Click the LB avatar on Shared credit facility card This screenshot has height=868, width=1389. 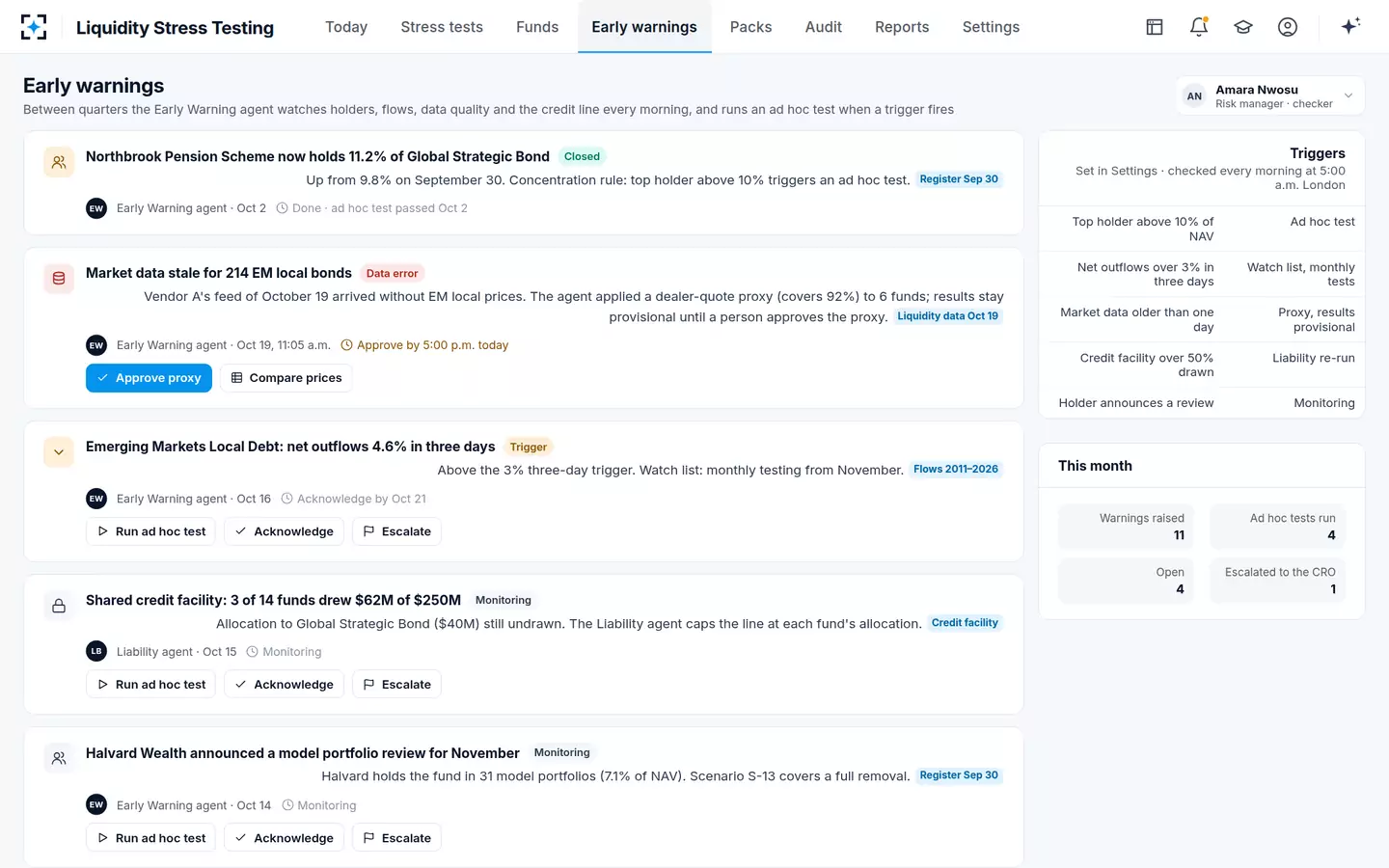pos(96,651)
